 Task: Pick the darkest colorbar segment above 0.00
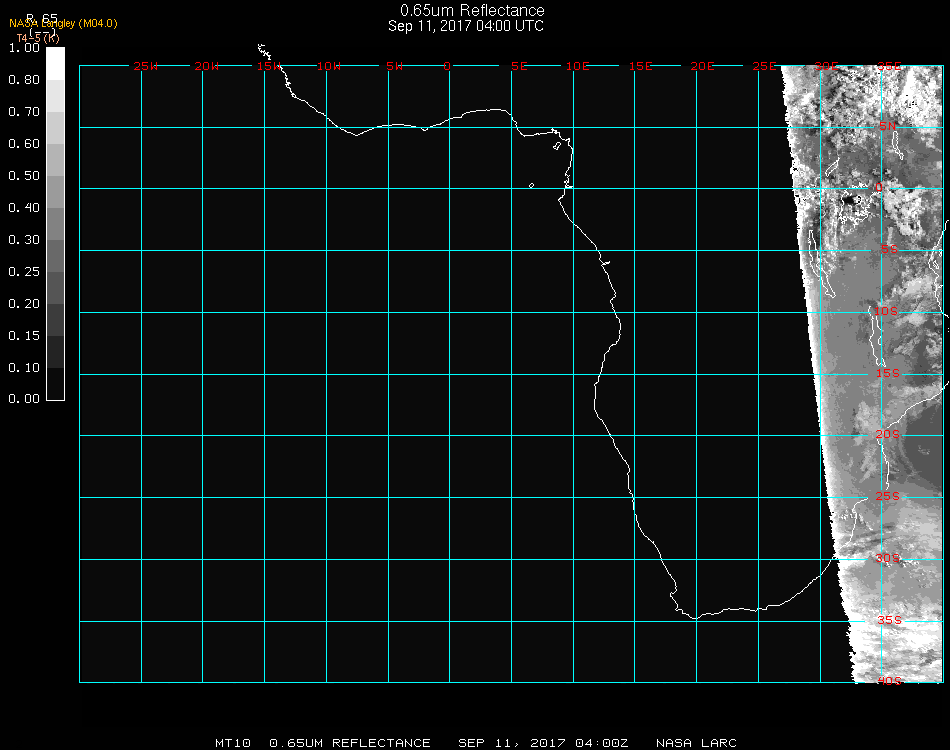point(56,383)
